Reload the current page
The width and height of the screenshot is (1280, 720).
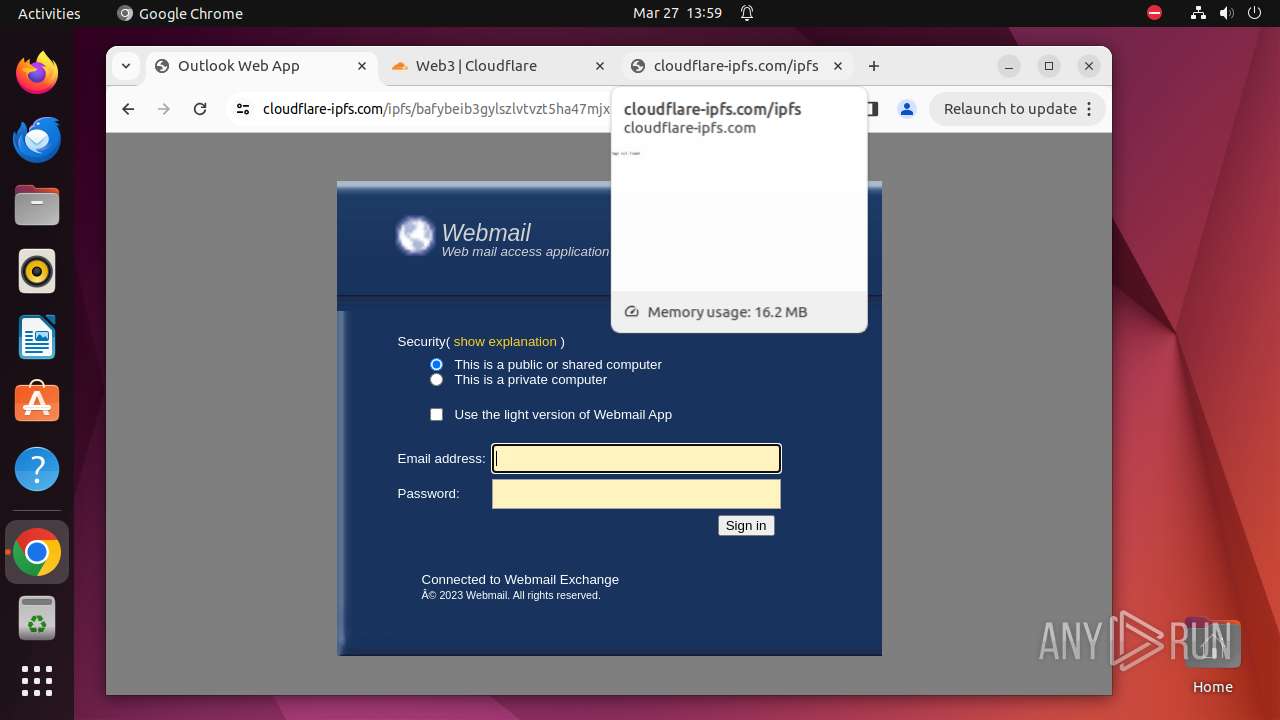coord(200,109)
